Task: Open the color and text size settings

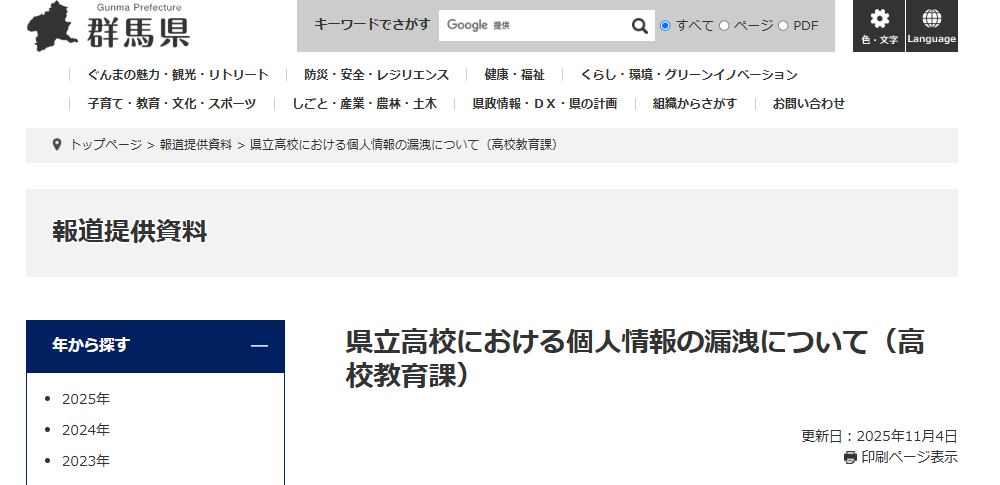Action: point(879,26)
